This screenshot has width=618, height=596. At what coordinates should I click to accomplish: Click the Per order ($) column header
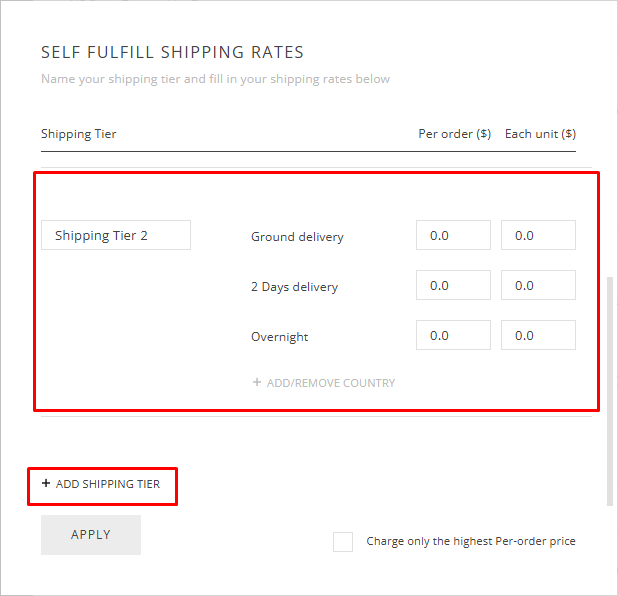pyautogui.click(x=454, y=134)
